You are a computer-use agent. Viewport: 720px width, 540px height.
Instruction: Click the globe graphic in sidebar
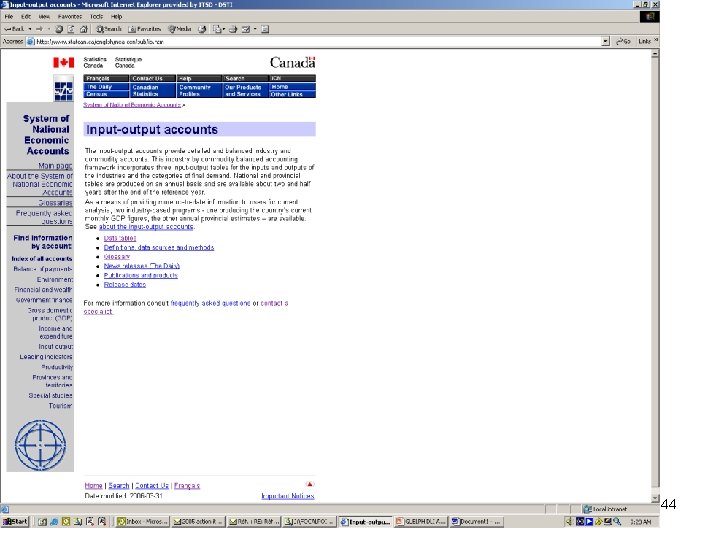click(x=40, y=445)
